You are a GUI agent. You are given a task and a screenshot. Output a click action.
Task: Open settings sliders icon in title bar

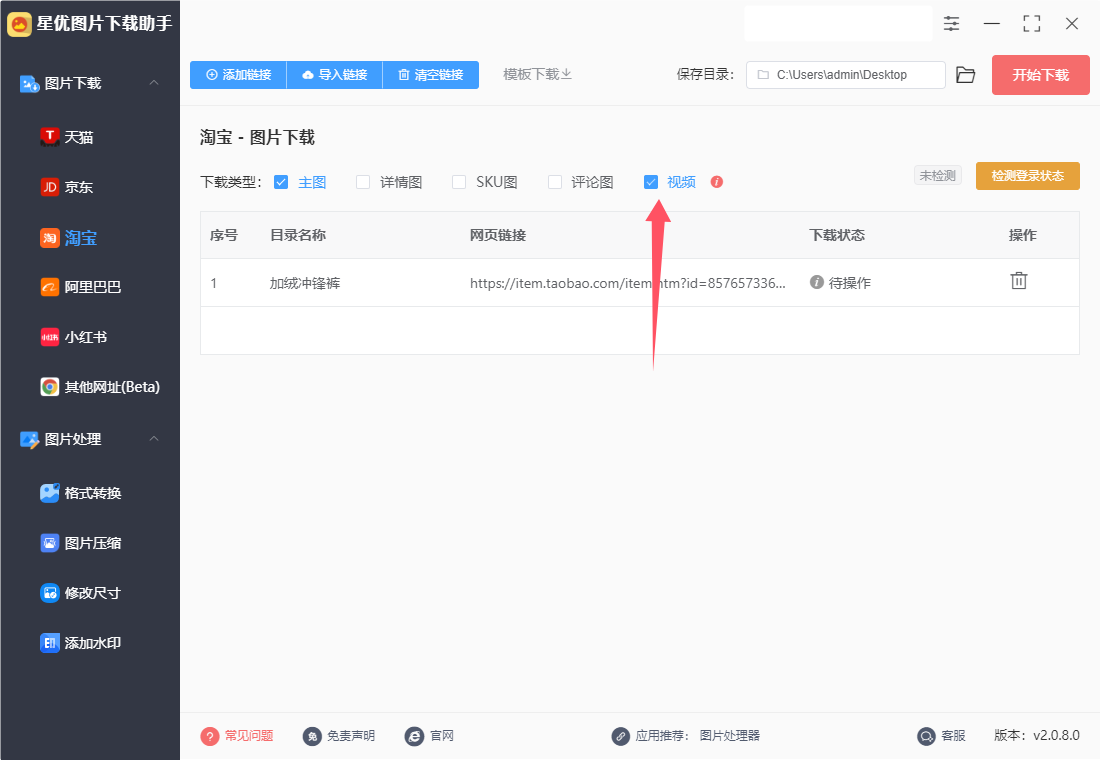pyautogui.click(x=951, y=24)
